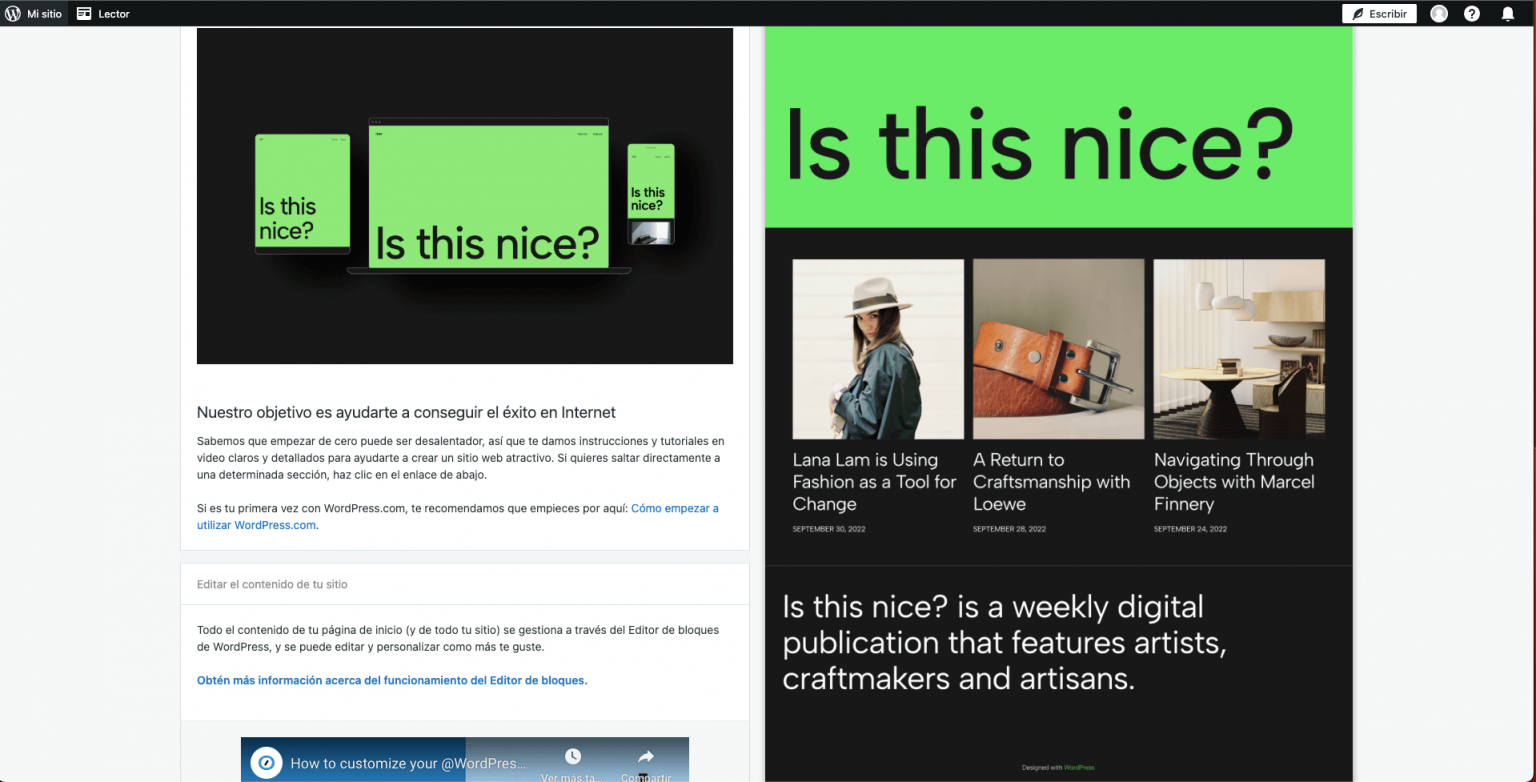Open 'Lana Lam is Using Fashion' post title
Image resolution: width=1536 pixels, height=782 pixels.
pos(875,482)
